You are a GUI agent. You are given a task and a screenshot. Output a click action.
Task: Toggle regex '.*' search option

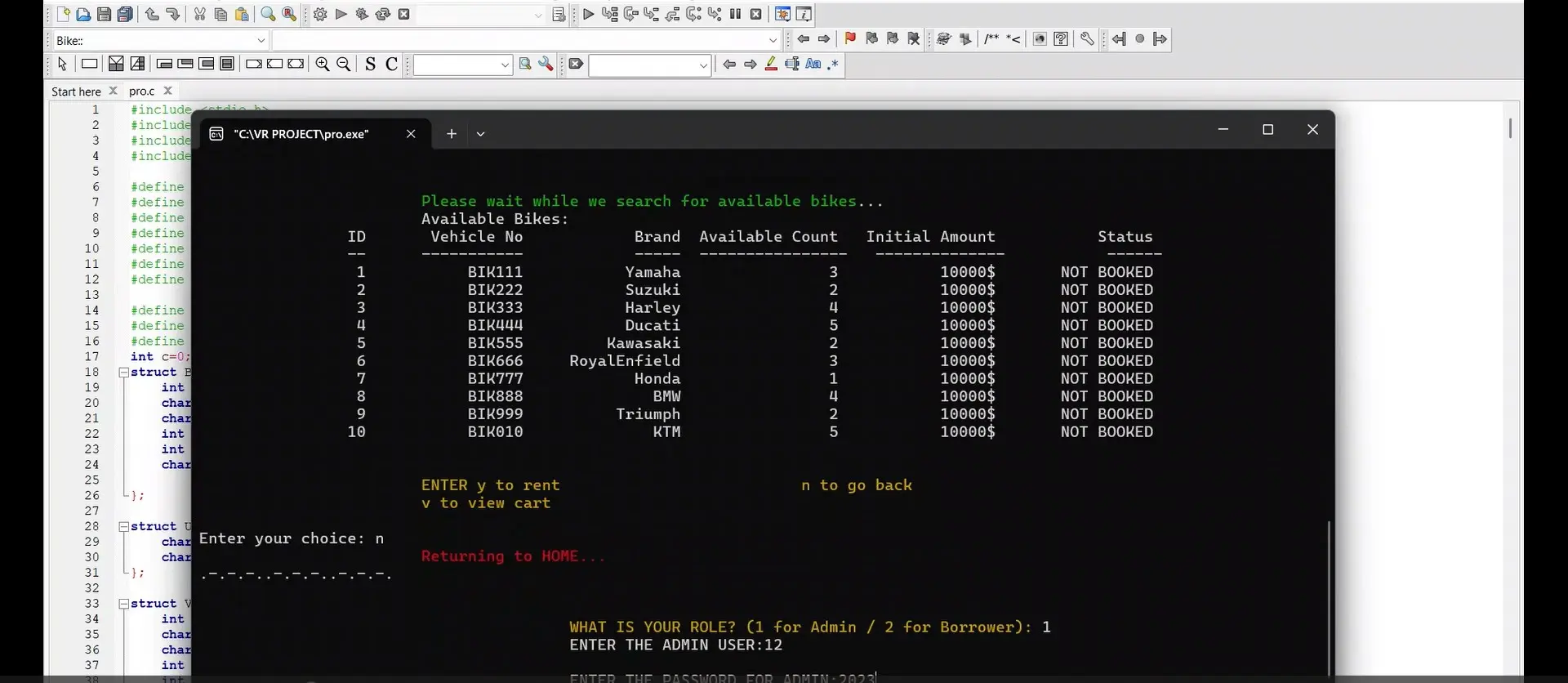tap(832, 65)
